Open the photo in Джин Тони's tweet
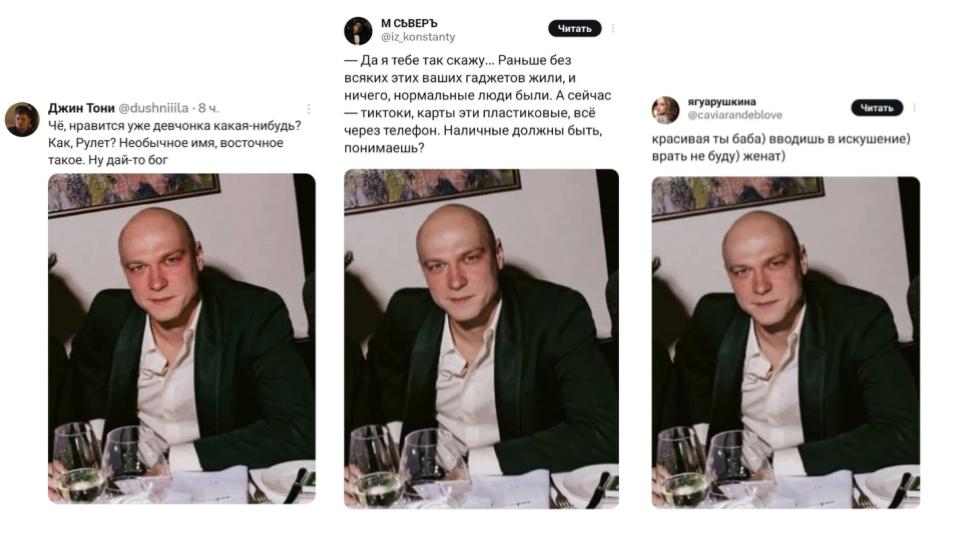Image resolution: width=960 pixels, height=540 pixels. pos(181,338)
